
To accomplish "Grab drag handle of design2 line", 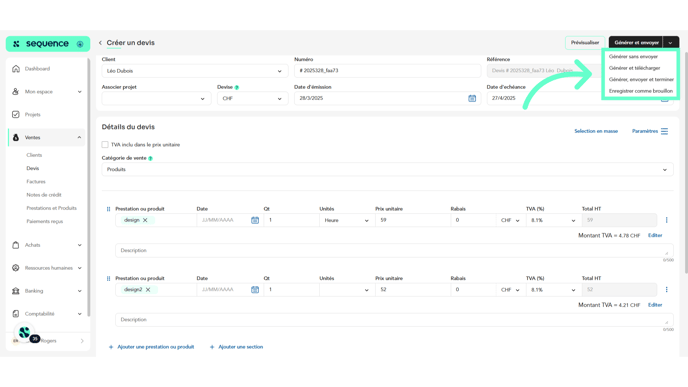I will click(108, 279).
